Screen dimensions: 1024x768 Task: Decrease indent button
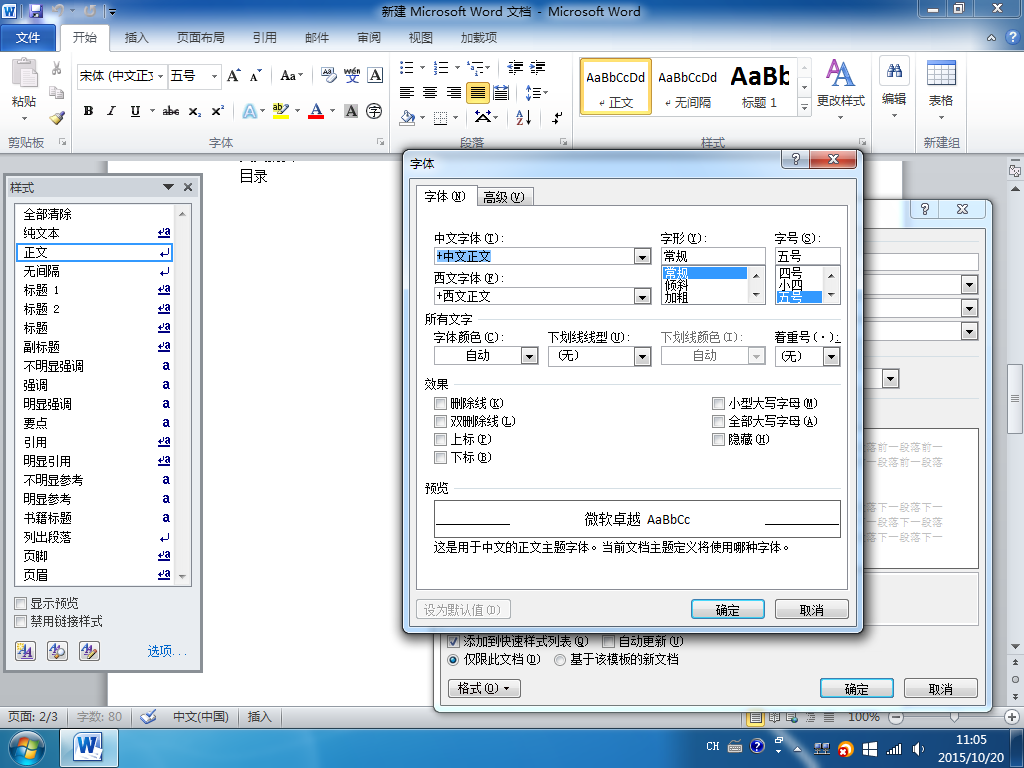515,67
